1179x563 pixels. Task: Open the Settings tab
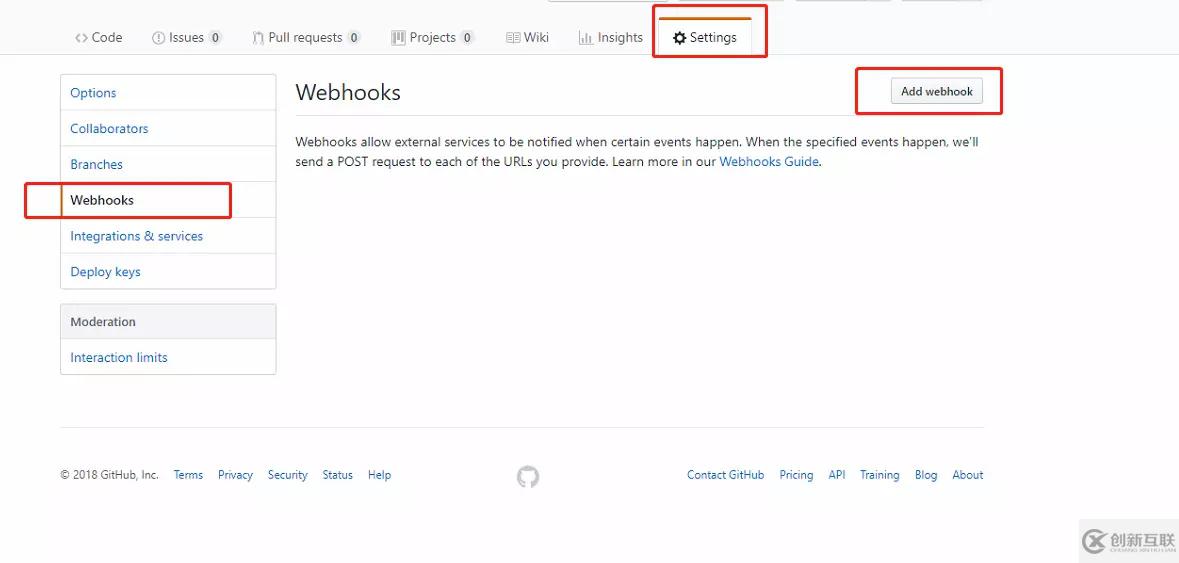[x=705, y=38]
